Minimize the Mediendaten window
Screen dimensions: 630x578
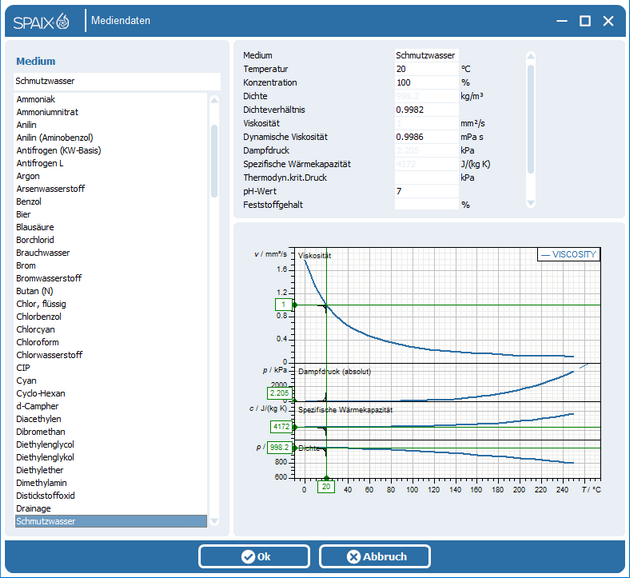pos(562,21)
